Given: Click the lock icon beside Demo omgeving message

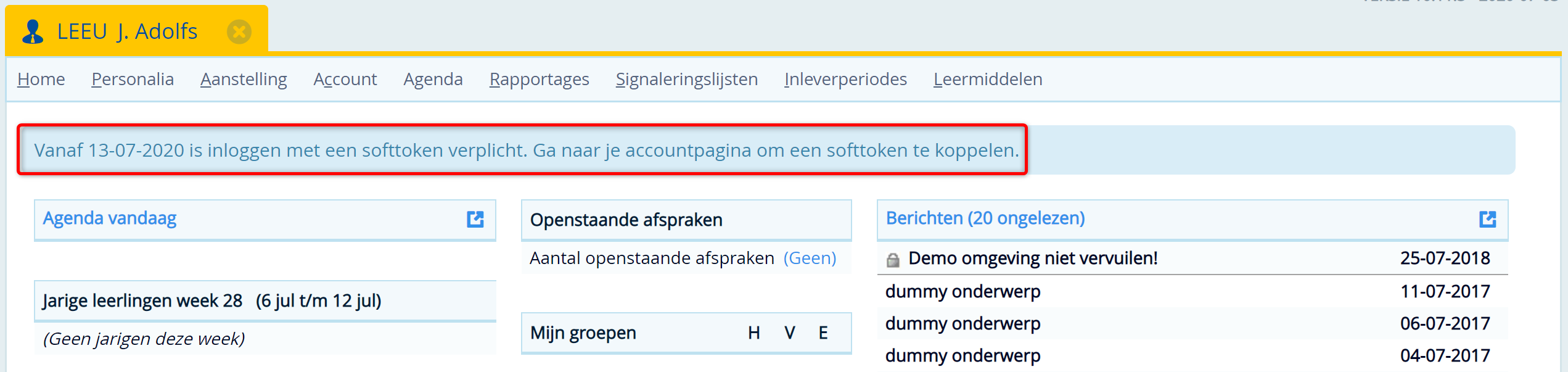Looking at the screenshot, I should 893,260.
